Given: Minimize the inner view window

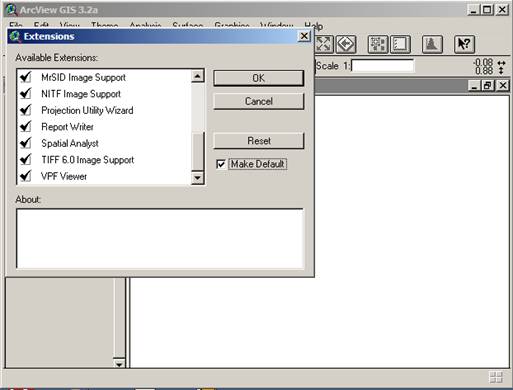Looking at the screenshot, I should click(x=474, y=86).
